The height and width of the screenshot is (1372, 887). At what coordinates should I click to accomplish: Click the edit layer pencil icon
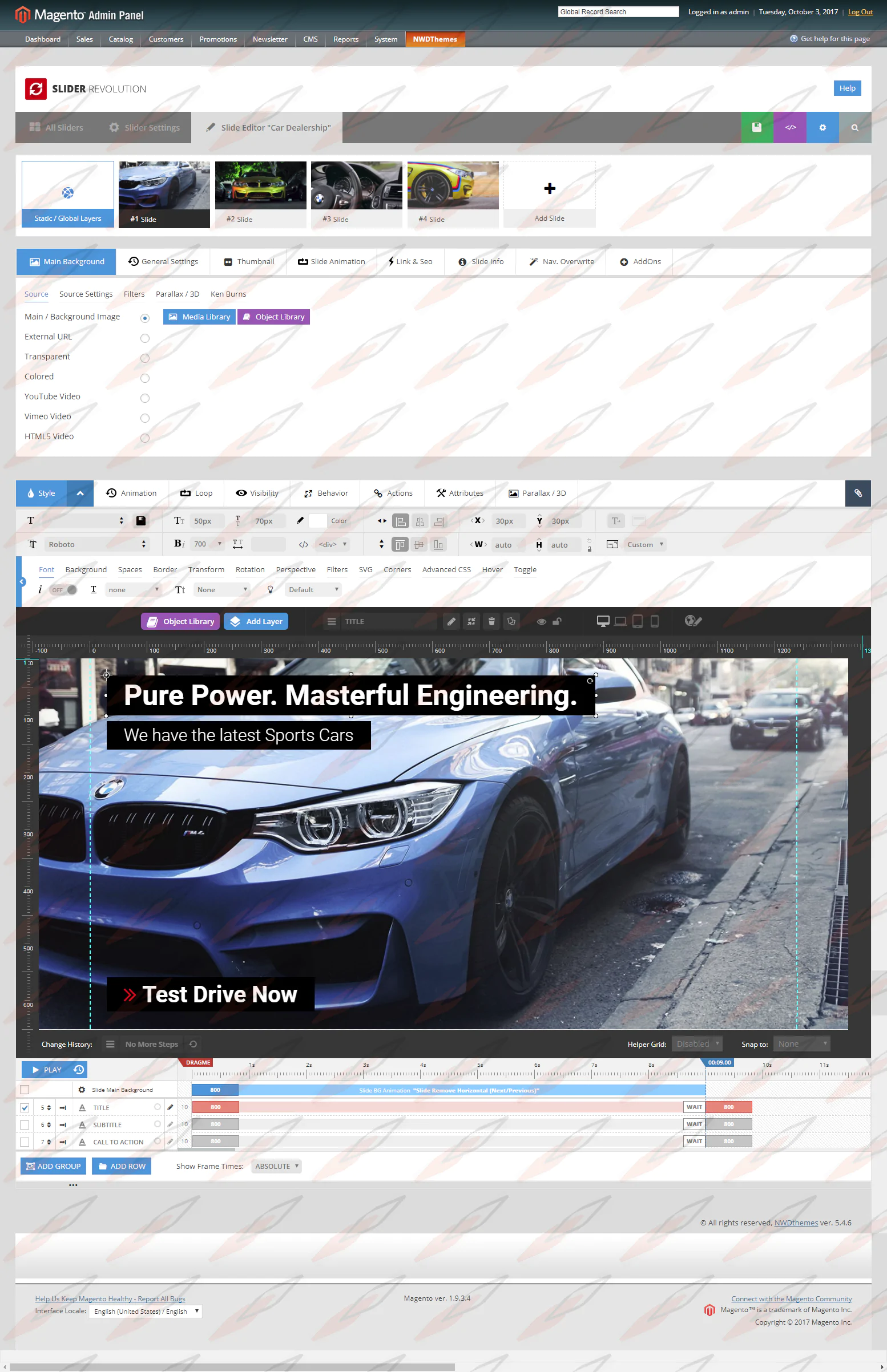(x=451, y=622)
